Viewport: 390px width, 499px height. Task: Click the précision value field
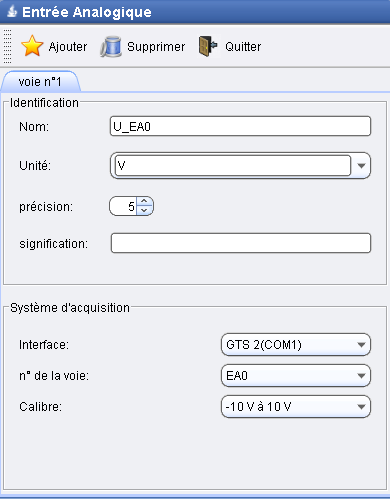pos(123,207)
